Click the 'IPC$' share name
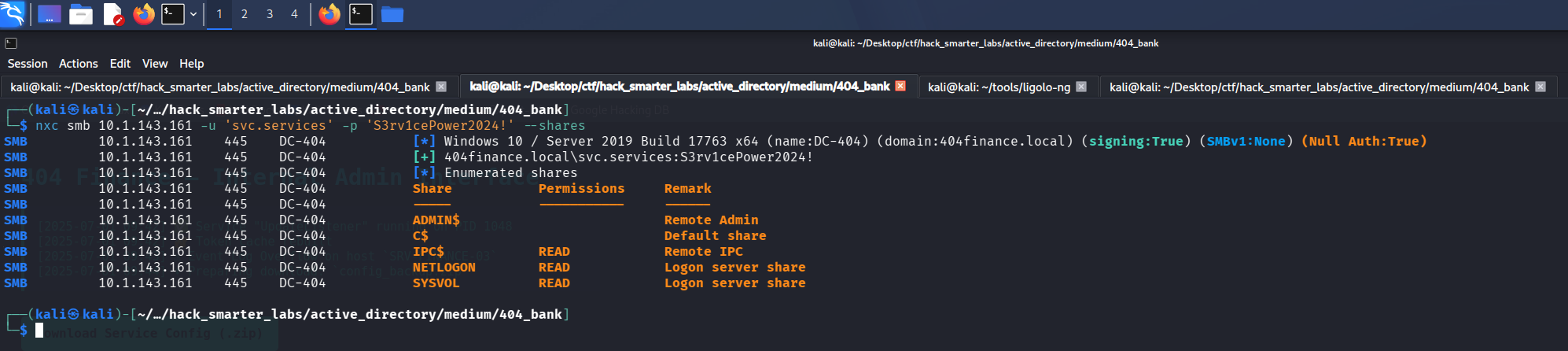The height and width of the screenshot is (351, 1568). [429, 252]
